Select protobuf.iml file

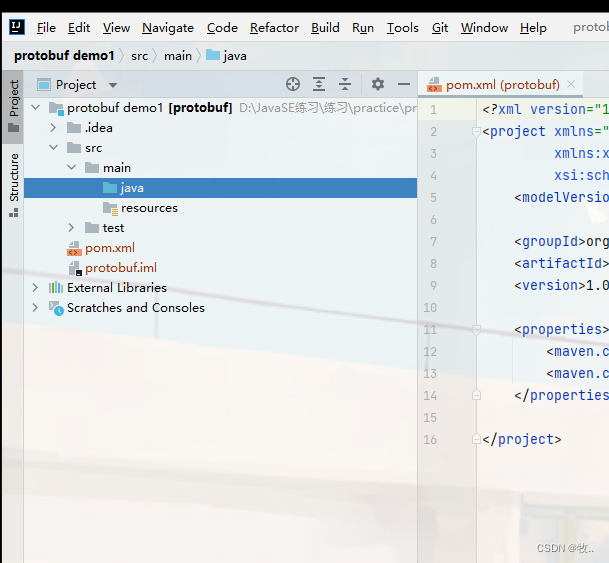(220, 268)
